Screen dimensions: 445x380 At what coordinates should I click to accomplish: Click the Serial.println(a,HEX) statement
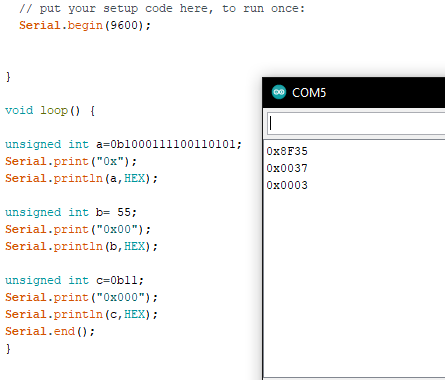81,178
